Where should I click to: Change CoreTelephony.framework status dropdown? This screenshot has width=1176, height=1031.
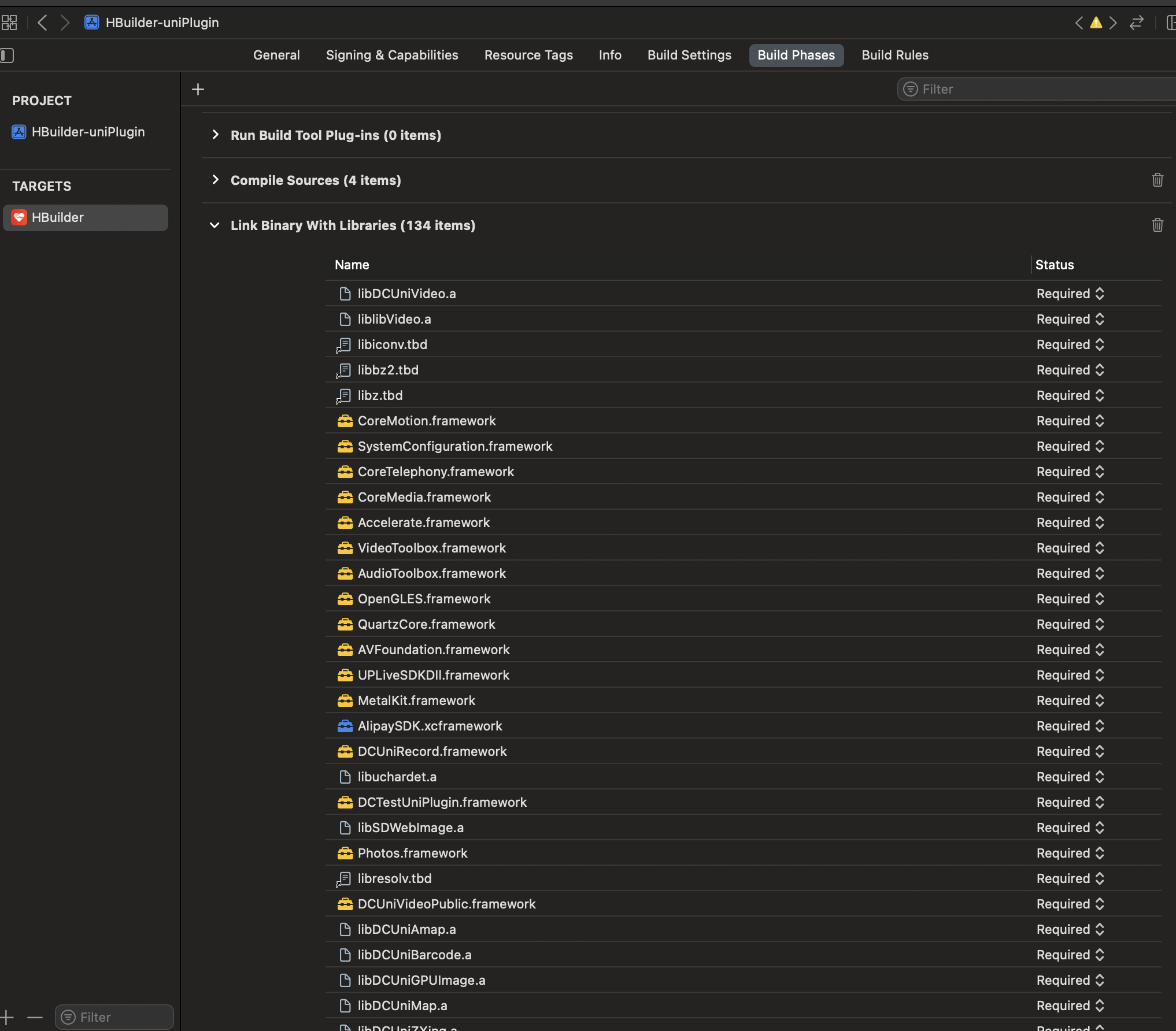pos(1070,472)
